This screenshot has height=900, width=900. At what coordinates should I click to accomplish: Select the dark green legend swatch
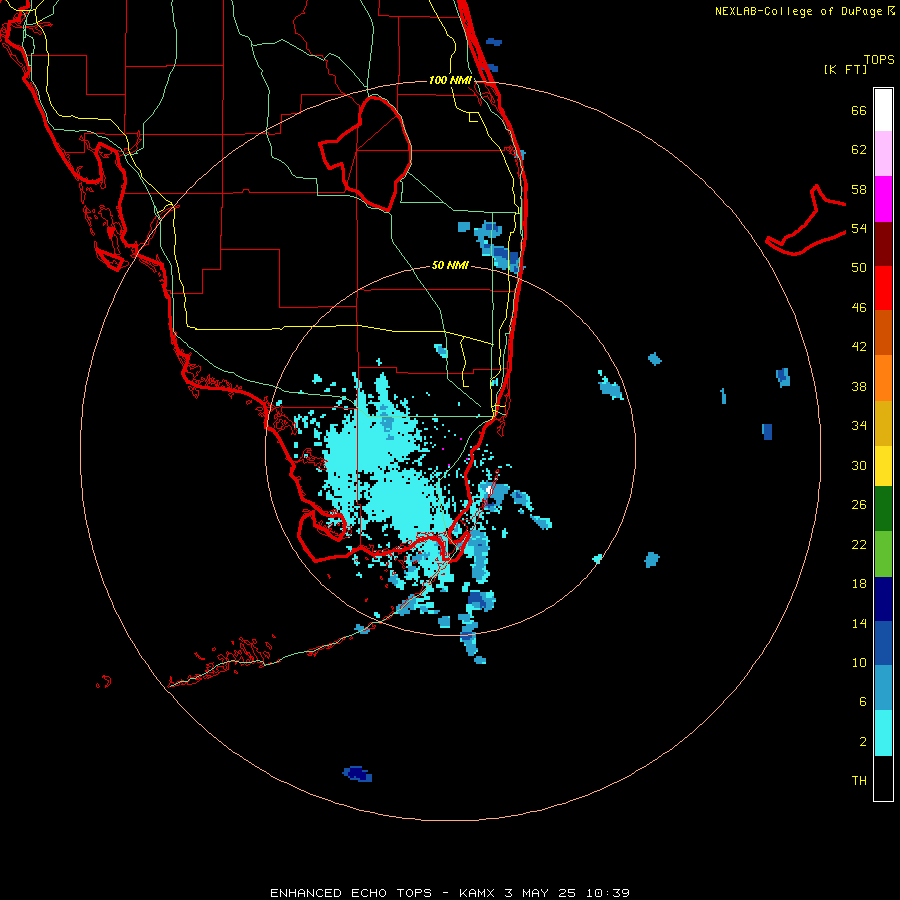tap(883, 509)
